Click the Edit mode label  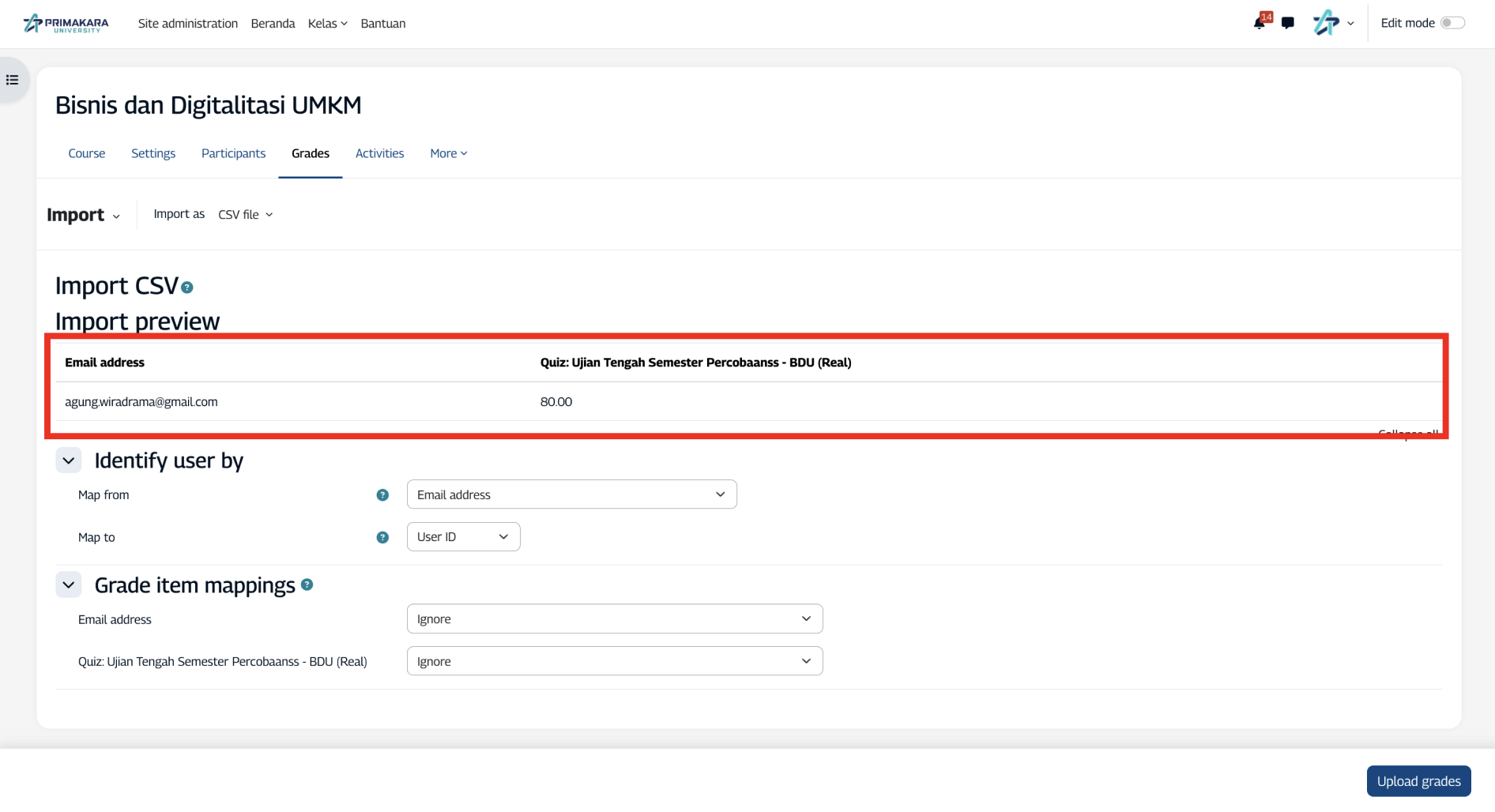click(x=1408, y=23)
